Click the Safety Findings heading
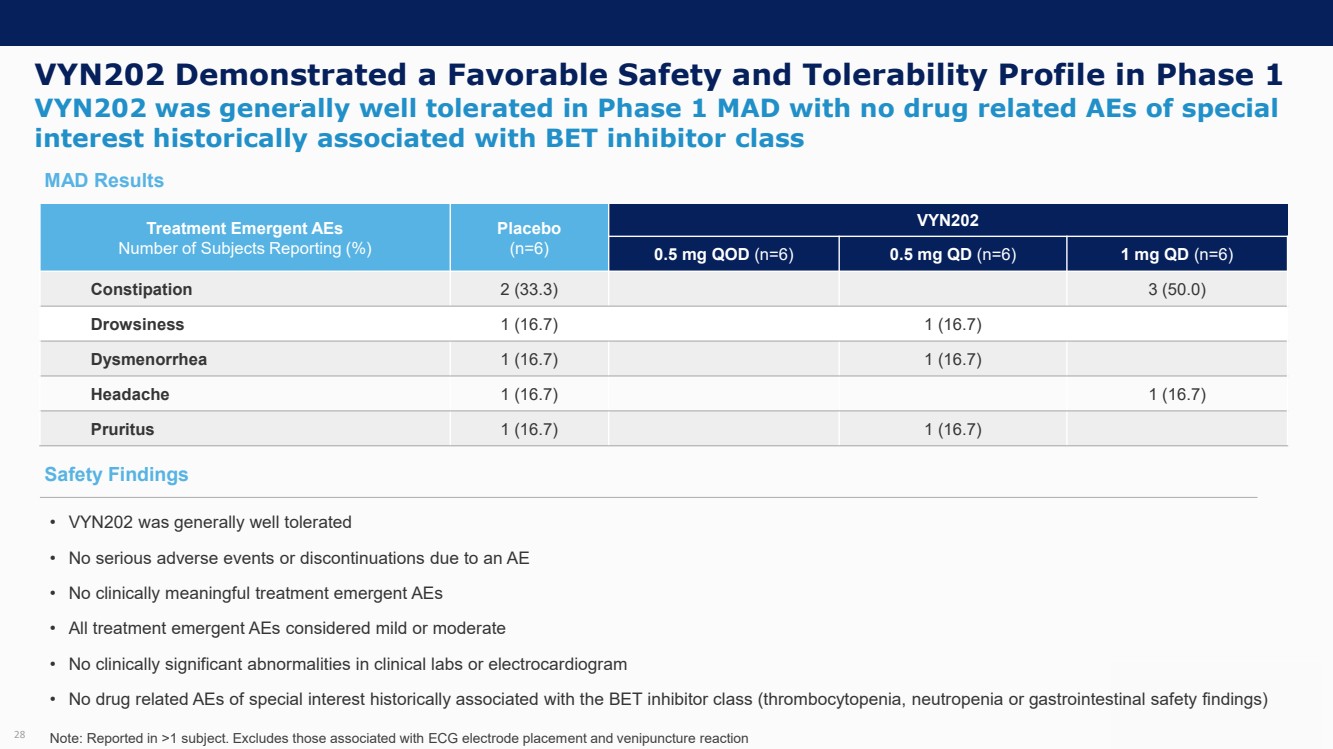1333x749 pixels. [116, 475]
